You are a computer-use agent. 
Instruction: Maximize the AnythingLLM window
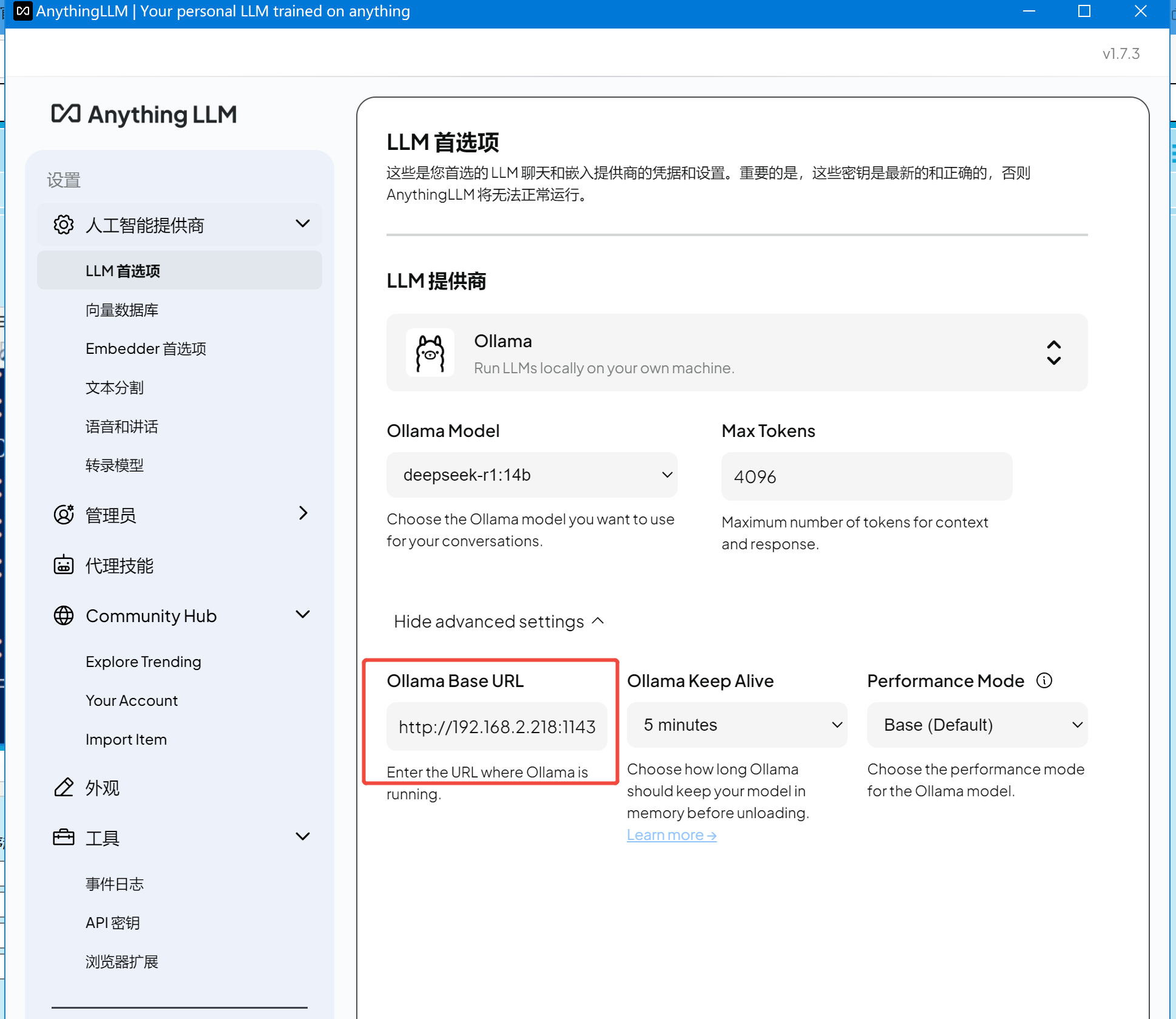point(1084,11)
